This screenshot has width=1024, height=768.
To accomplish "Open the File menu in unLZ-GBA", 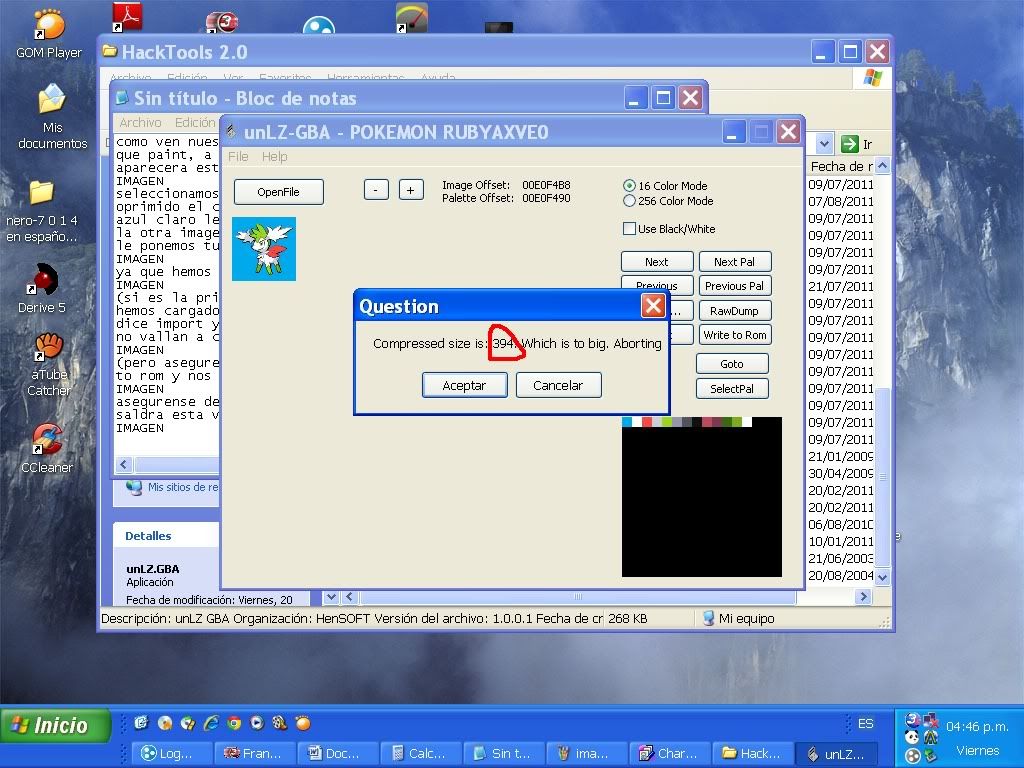I will coord(238,157).
